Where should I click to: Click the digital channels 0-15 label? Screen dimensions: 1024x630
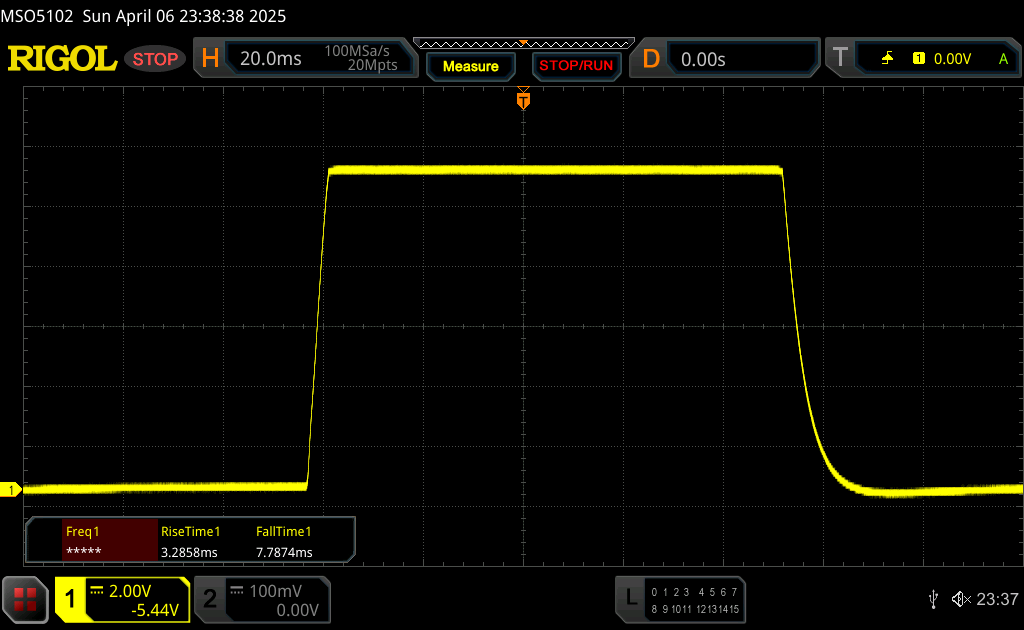(695, 601)
